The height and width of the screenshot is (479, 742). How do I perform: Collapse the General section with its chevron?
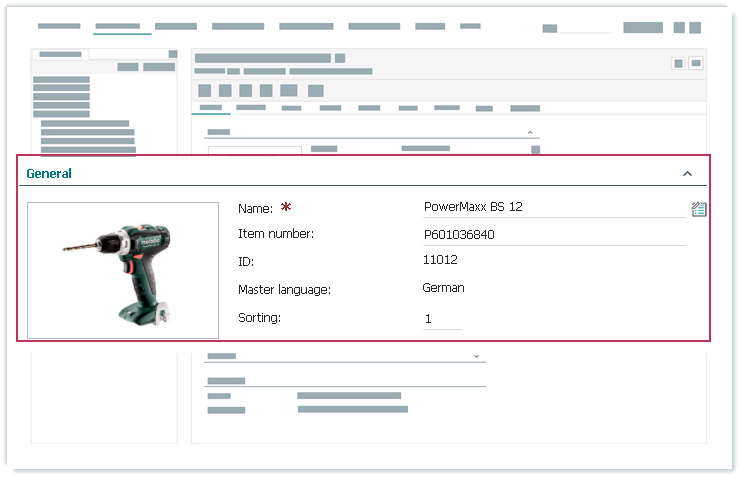[687, 174]
